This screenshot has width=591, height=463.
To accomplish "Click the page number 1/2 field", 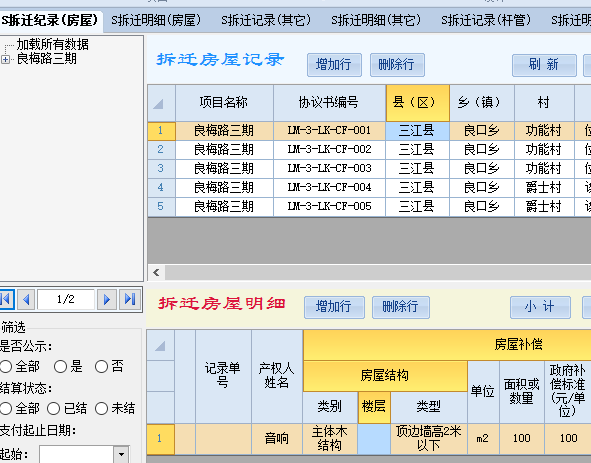I will (66, 300).
